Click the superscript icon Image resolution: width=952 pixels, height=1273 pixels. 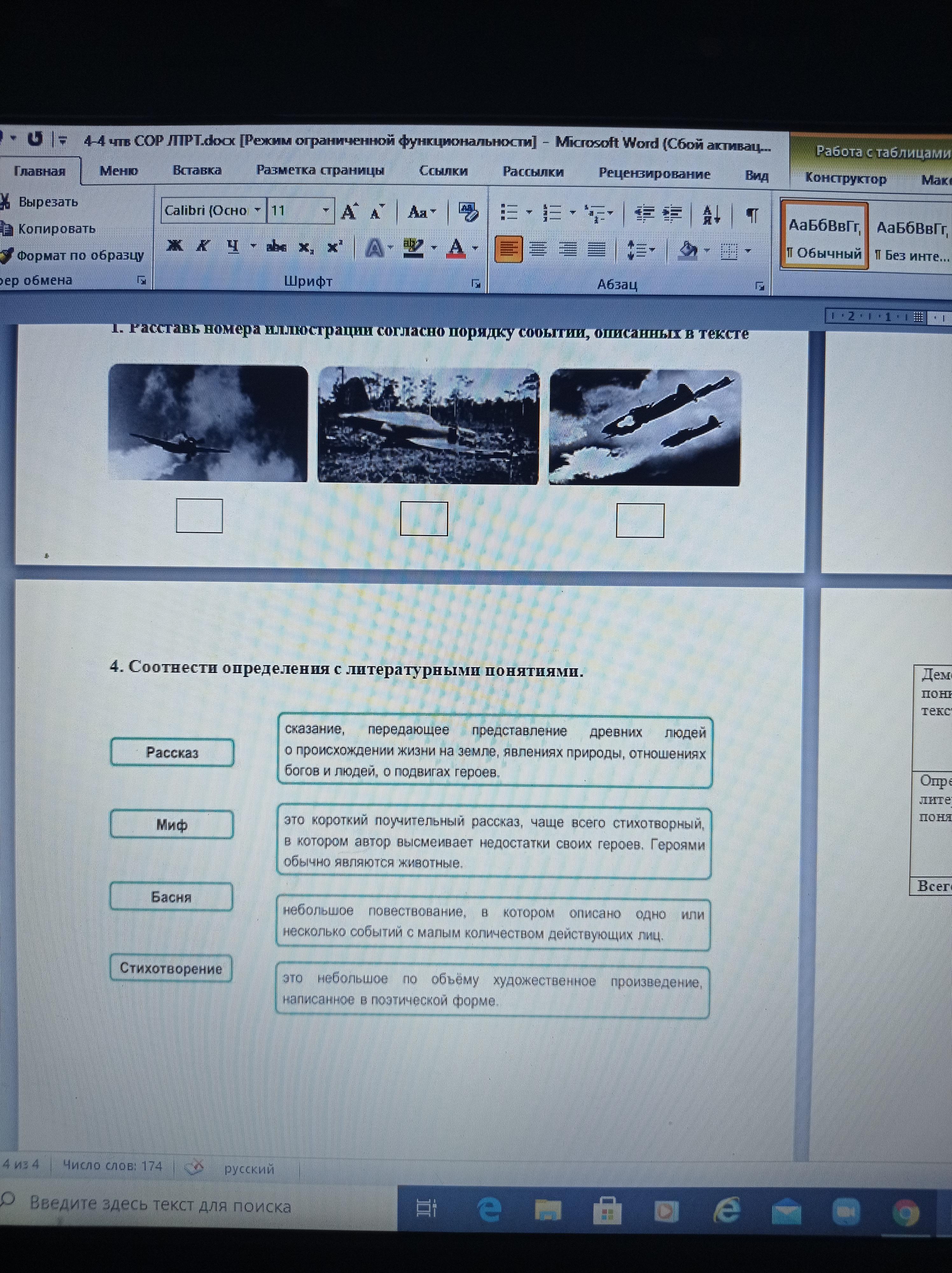[334, 248]
